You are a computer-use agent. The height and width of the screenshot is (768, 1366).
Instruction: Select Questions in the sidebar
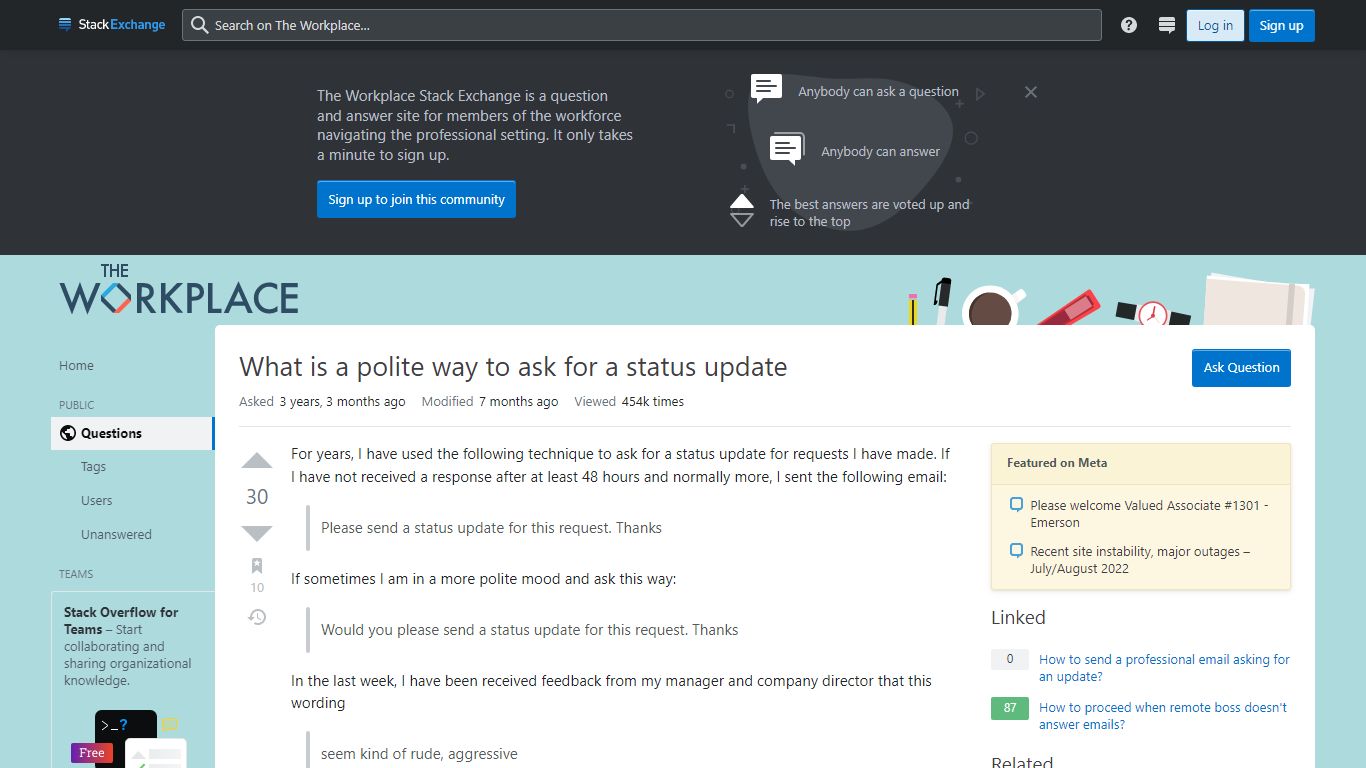(132, 433)
